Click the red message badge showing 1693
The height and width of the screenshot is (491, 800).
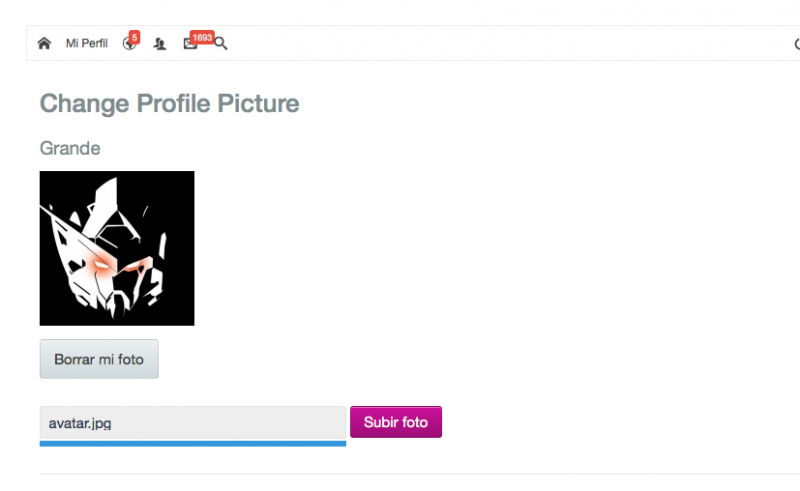tap(202, 37)
